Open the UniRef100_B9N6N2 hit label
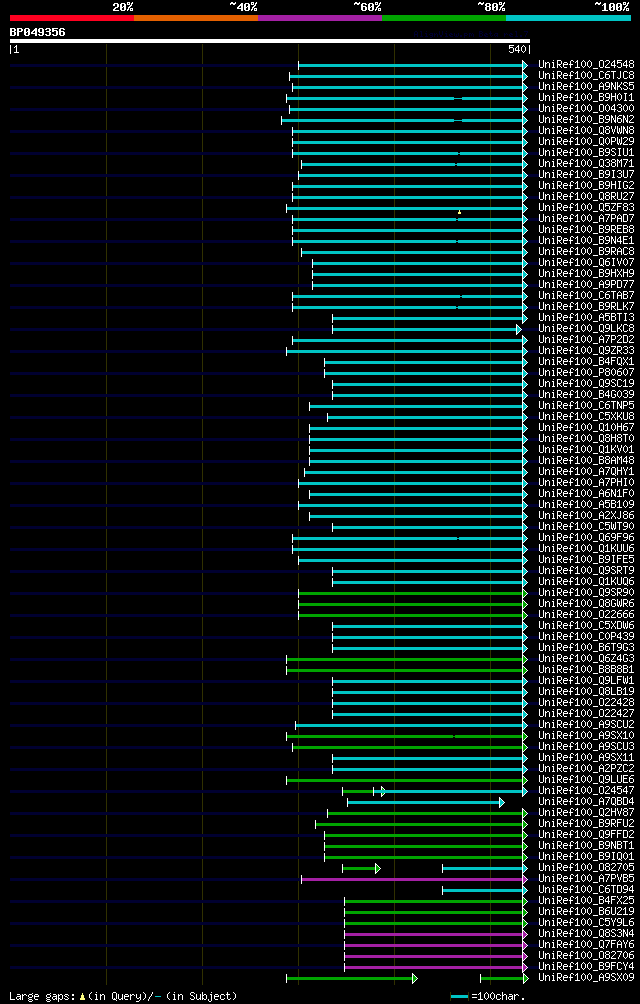640x1004 pixels. click(586, 119)
